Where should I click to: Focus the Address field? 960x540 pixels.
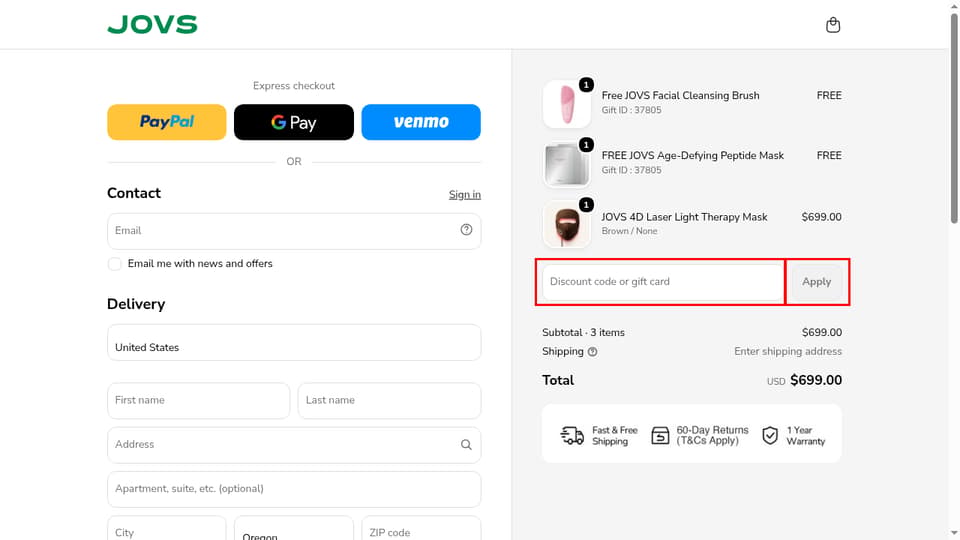point(294,444)
